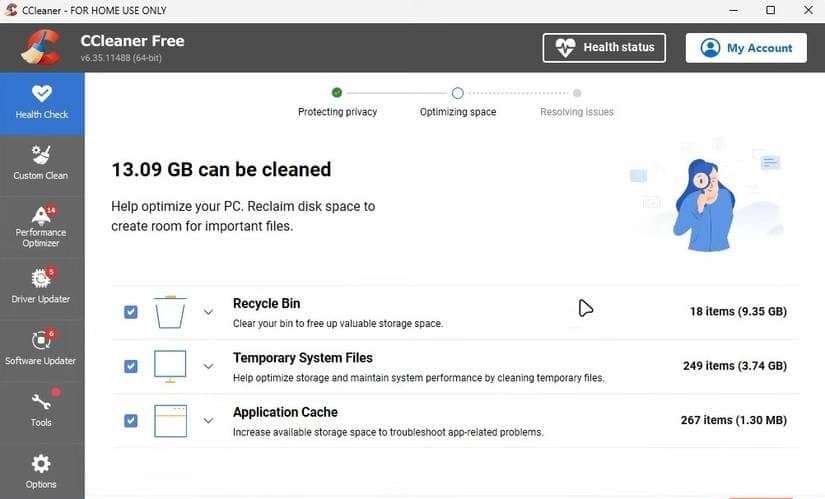Open the Options gear section
The width and height of the screenshot is (825, 499).
[42, 472]
